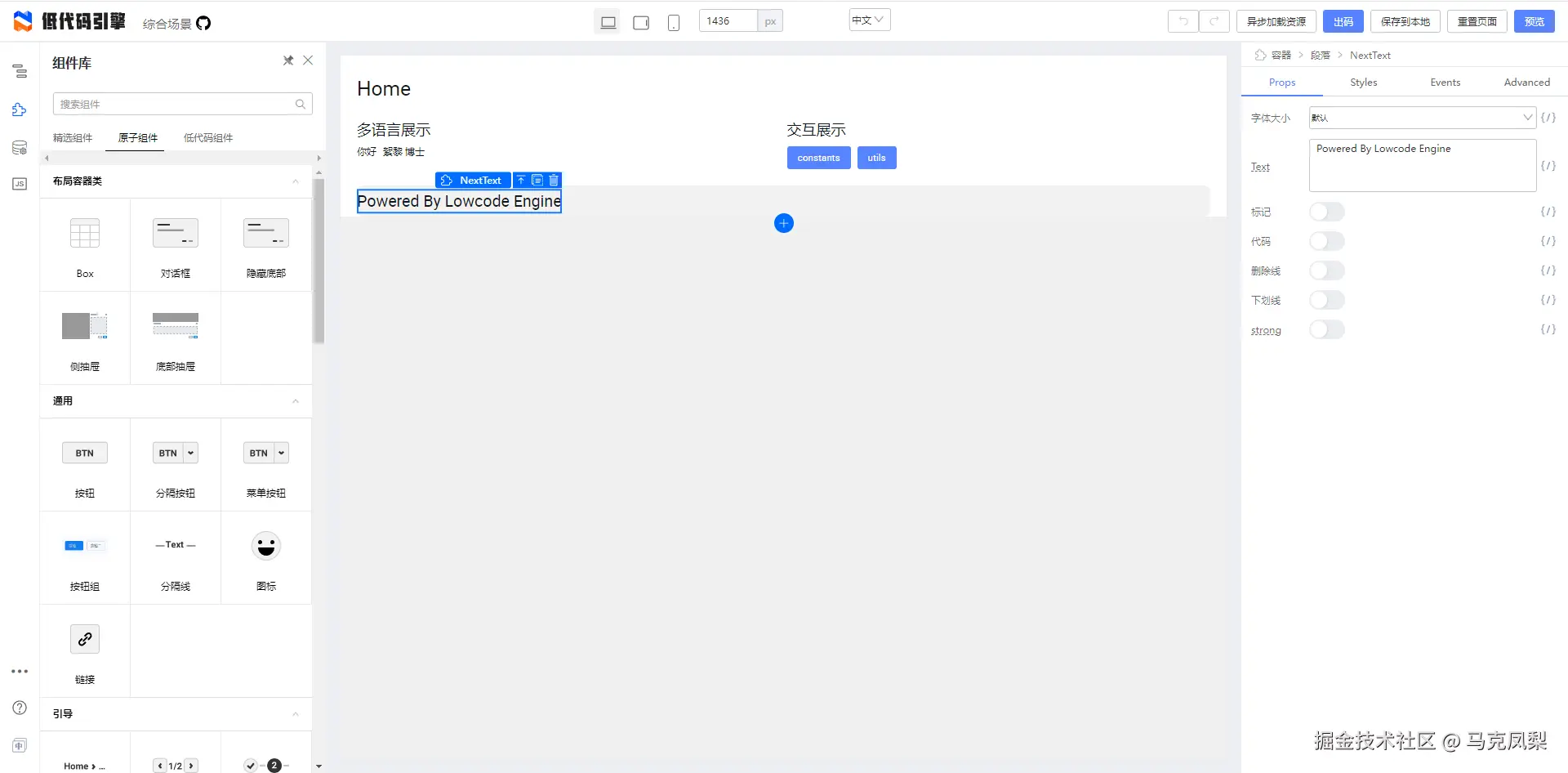Screen dimensions: 1568x773
Task: Pick the 隐藏底部 component
Action: [266, 244]
